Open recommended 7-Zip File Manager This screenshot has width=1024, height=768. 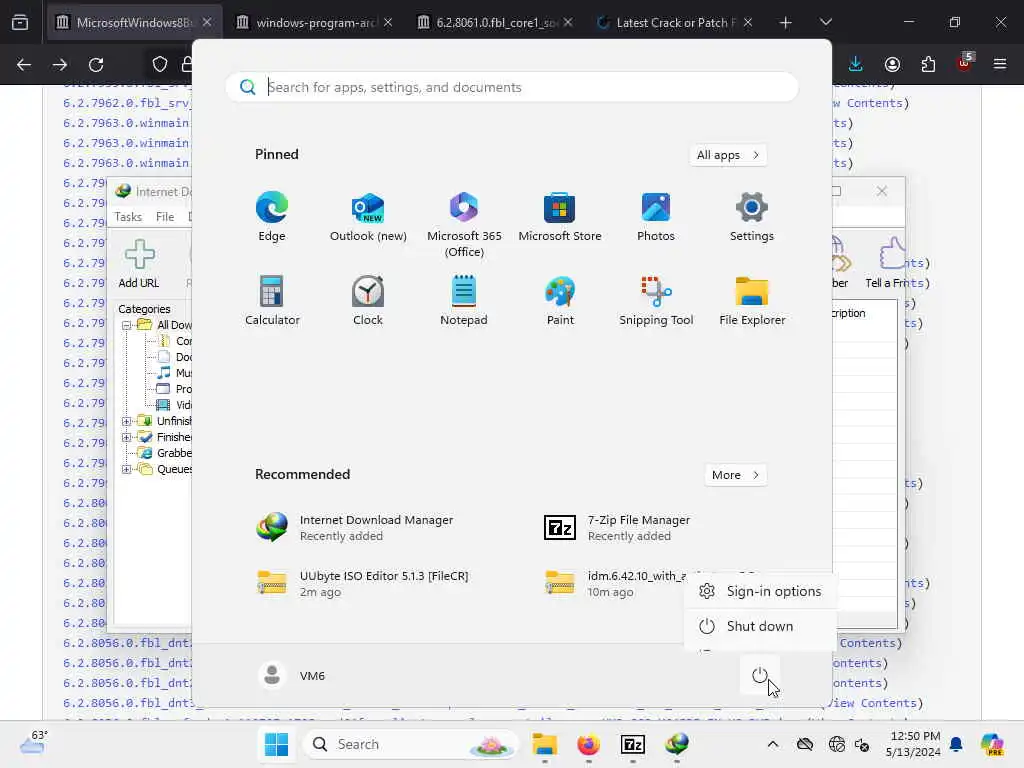pyautogui.click(x=617, y=528)
